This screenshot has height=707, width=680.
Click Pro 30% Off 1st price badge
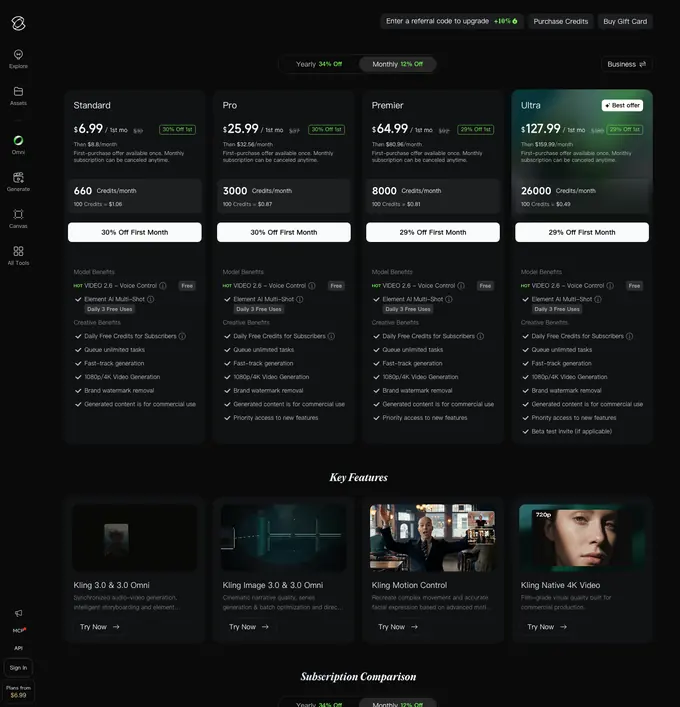click(x=326, y=129)
